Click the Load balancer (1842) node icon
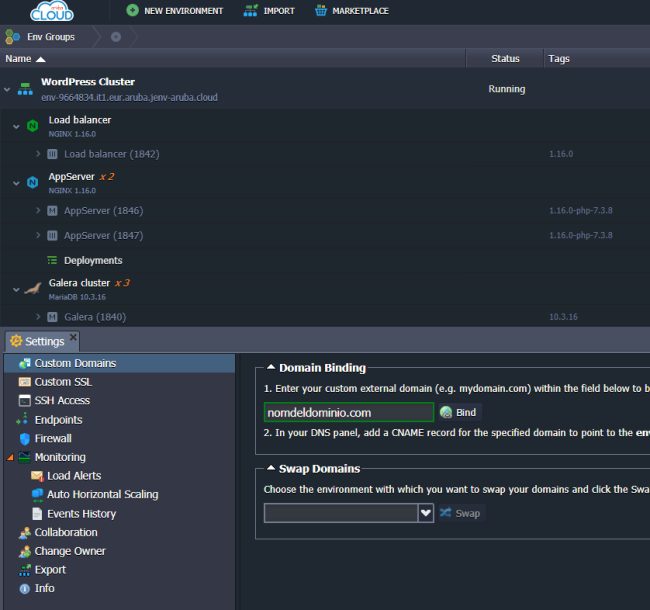This screenshot has width=650, height=610. point(52,154)
